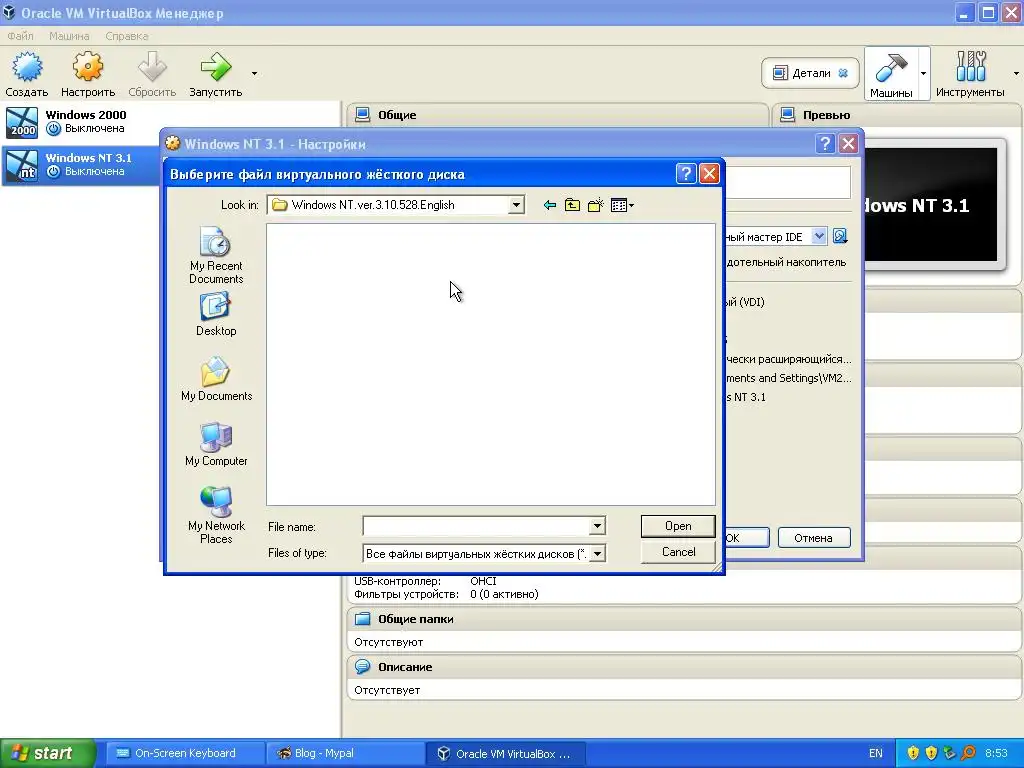The width and height of the screenshot is (1024, 768).
Task: Click the settings window help question-mark button
Action: pyautogui.click(x=825, y=144)
